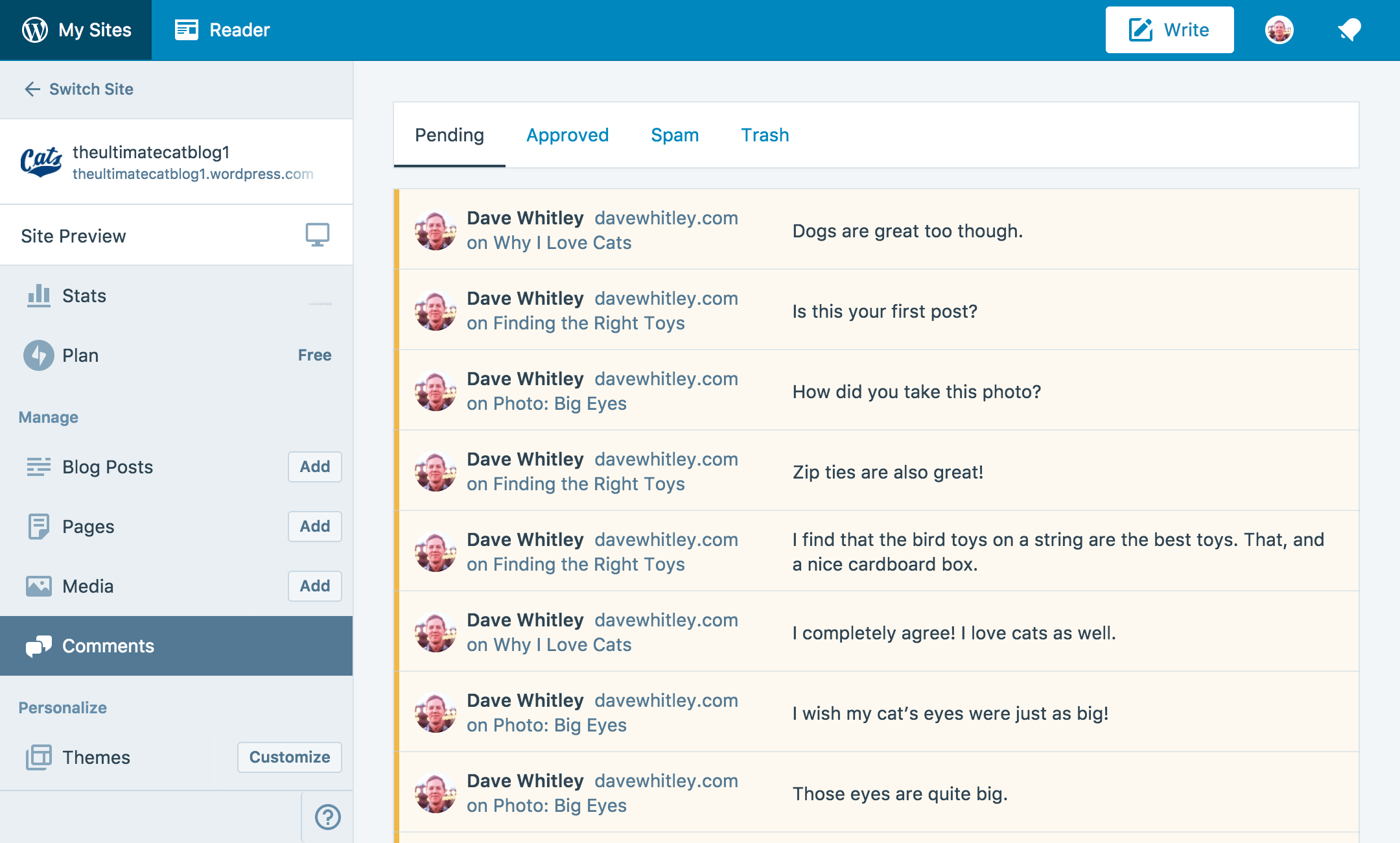The width and height of the screenshot is (1400, 843).
Task: Click the Customize themes button
Action: click(289, 757)
